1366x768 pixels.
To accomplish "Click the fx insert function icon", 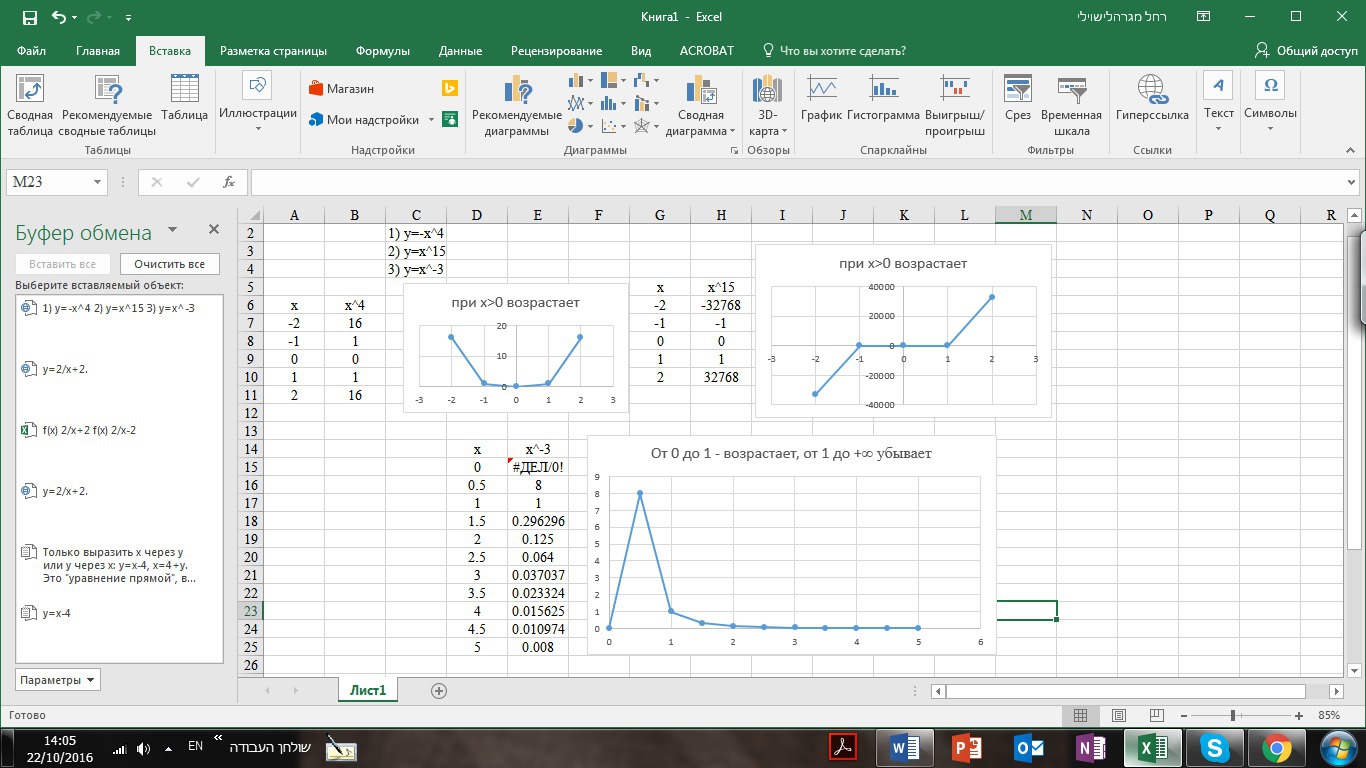I will click(x=229, y=182).
